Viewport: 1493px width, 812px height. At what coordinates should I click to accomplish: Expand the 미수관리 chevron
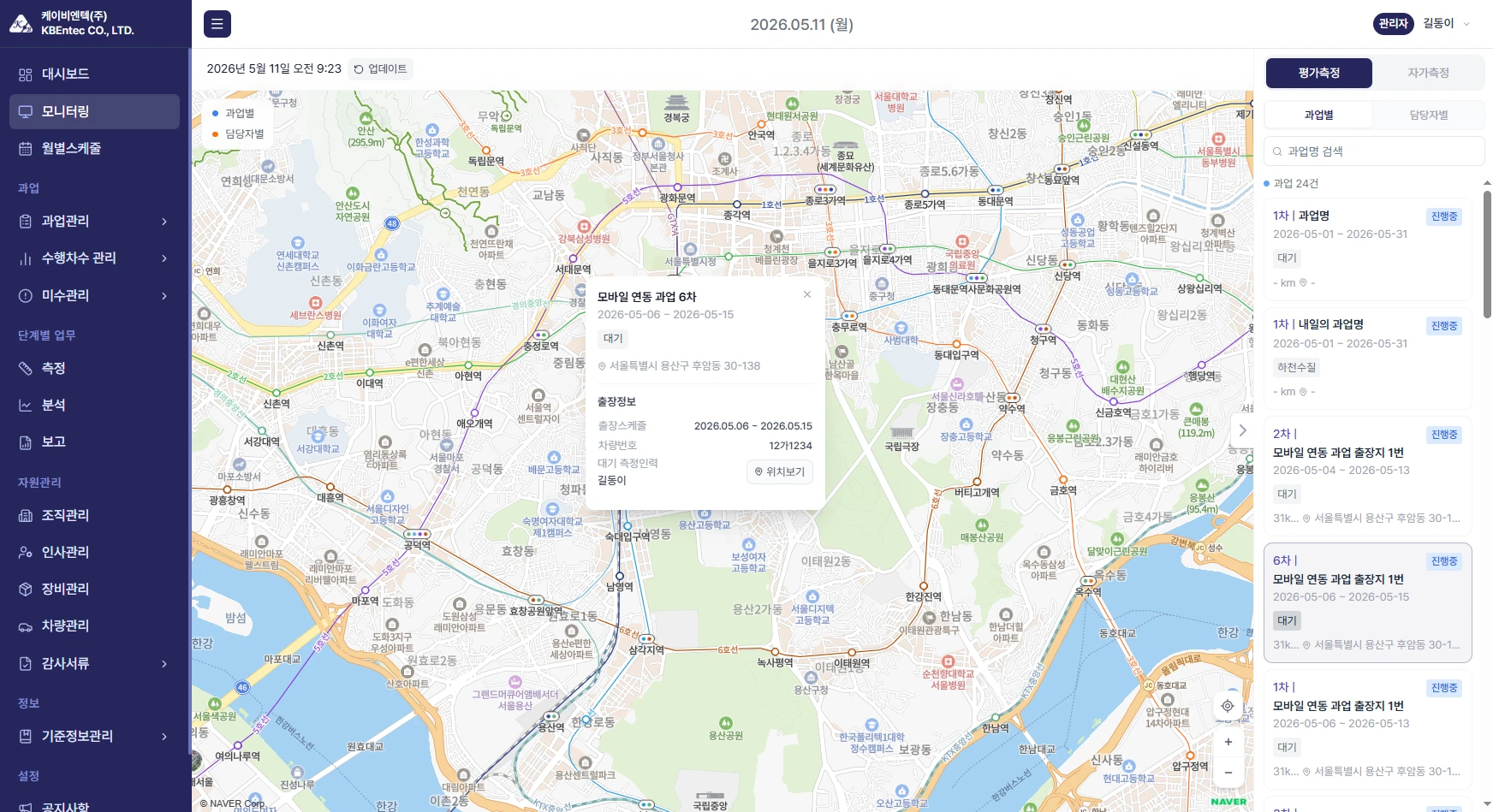164,296
